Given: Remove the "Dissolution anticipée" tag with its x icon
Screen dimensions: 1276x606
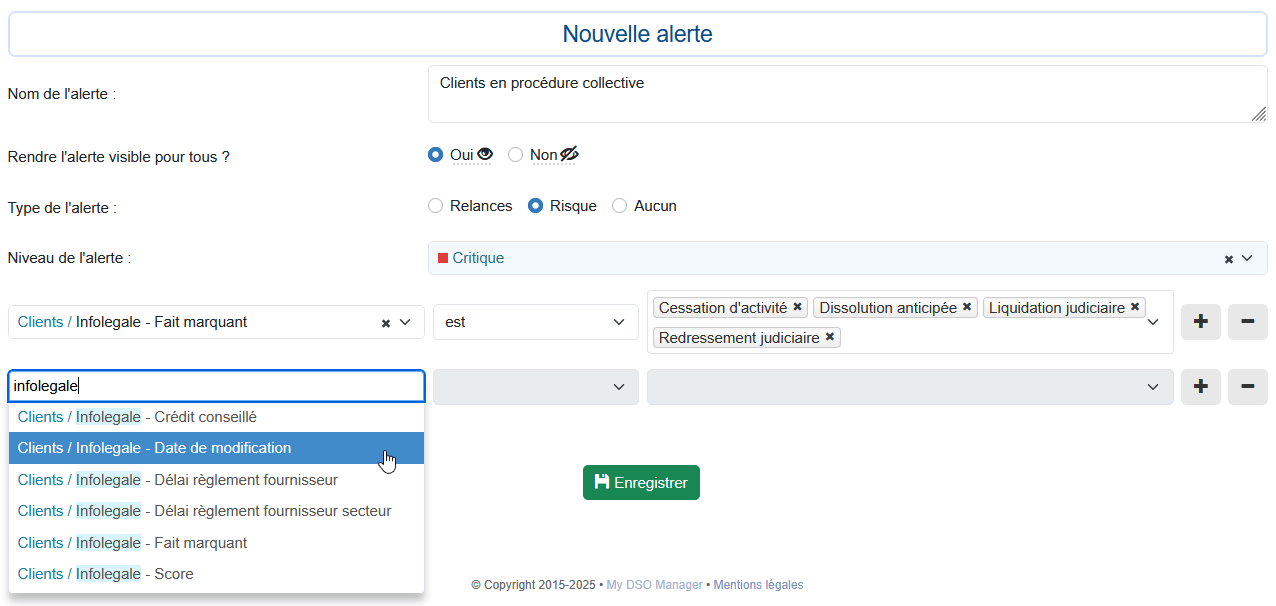Looking at the screenshot, I should pos(966,307).
